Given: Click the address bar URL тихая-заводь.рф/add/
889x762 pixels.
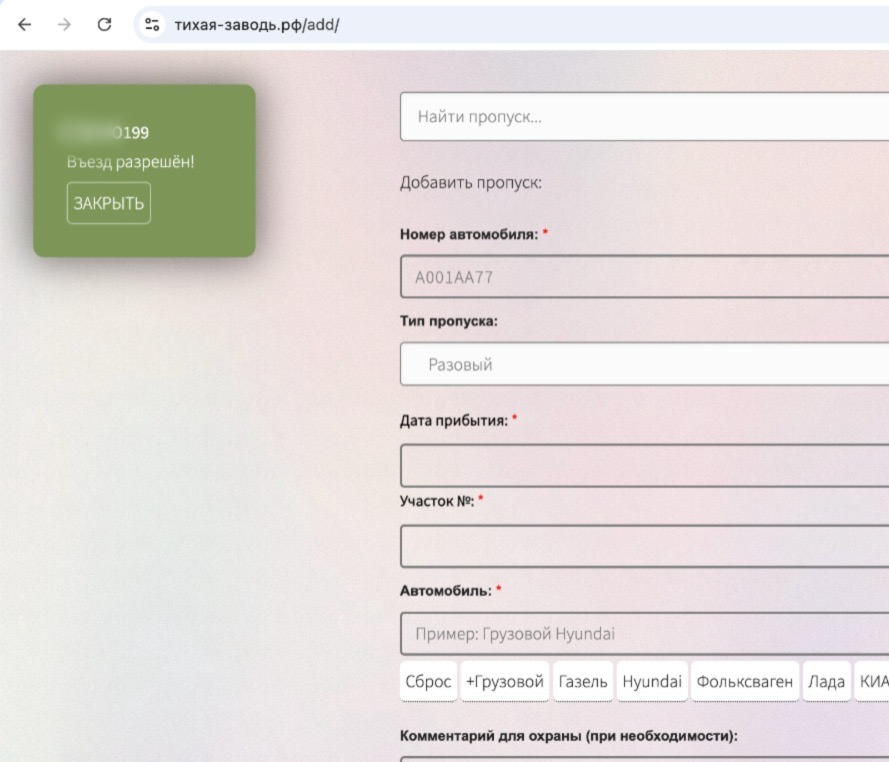Looking at the screenshot, I should (257, 25).
